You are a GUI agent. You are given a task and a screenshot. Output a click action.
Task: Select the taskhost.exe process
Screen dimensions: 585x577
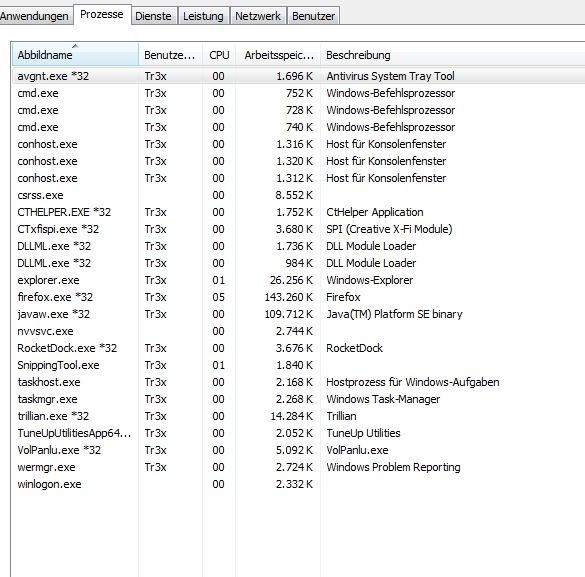tap(298, 382)
